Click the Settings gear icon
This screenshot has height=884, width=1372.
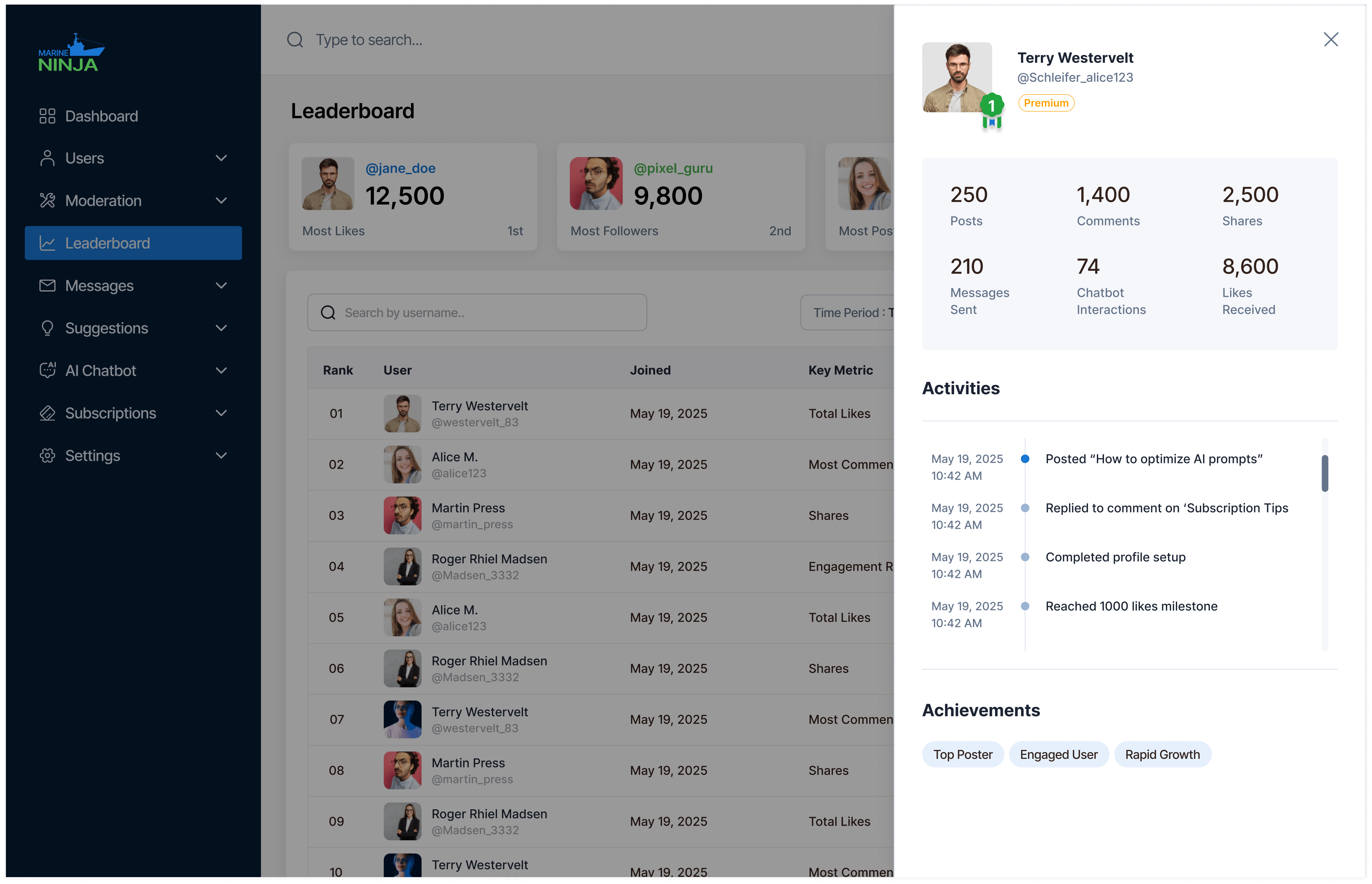(47, 456)
